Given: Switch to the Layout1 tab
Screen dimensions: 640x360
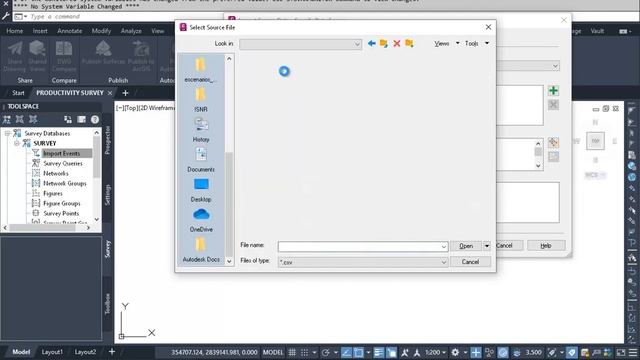Looking at the screenshot, I should click(x=52, y=351).
